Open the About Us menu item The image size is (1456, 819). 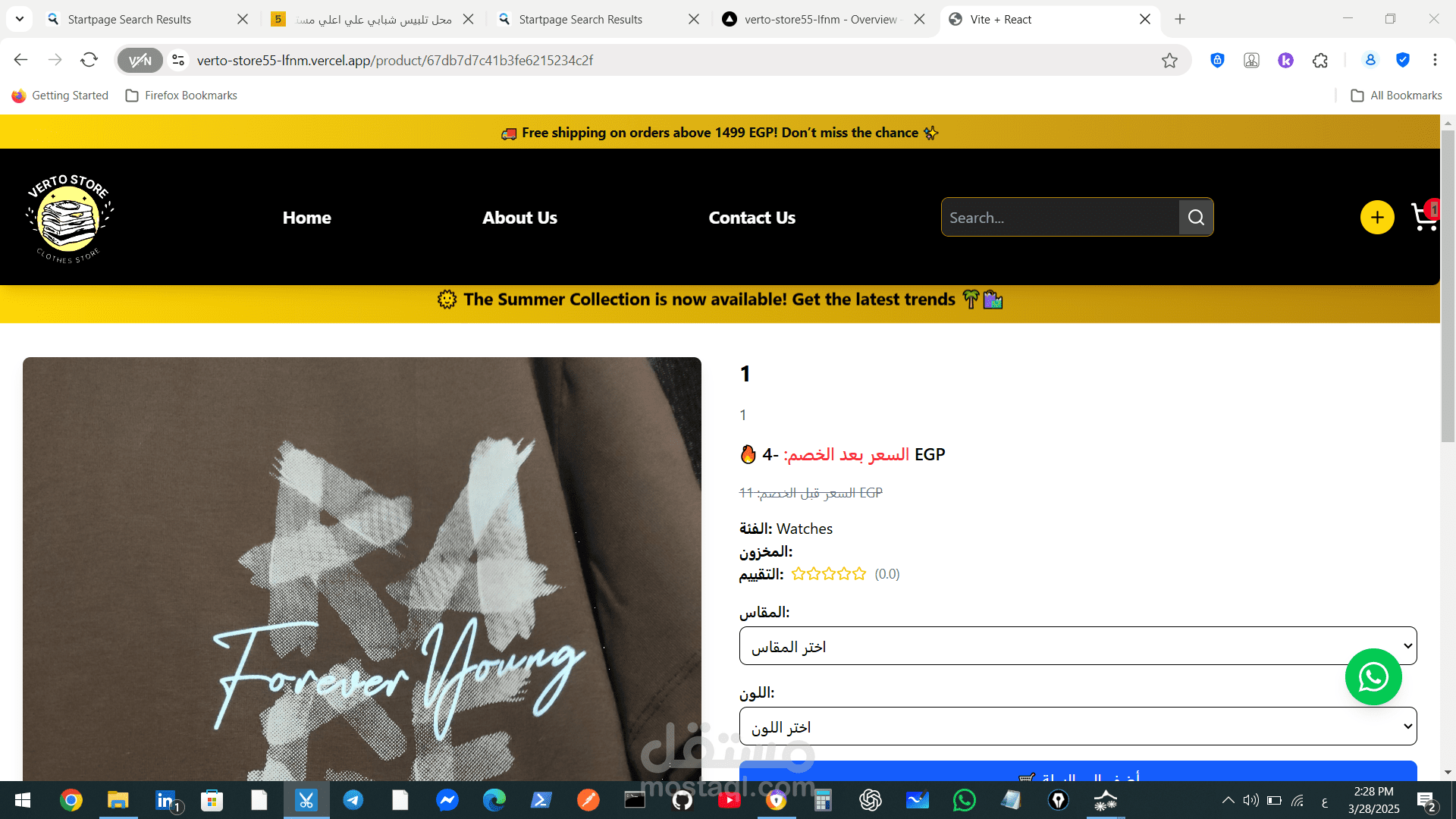tap(519, 218)
